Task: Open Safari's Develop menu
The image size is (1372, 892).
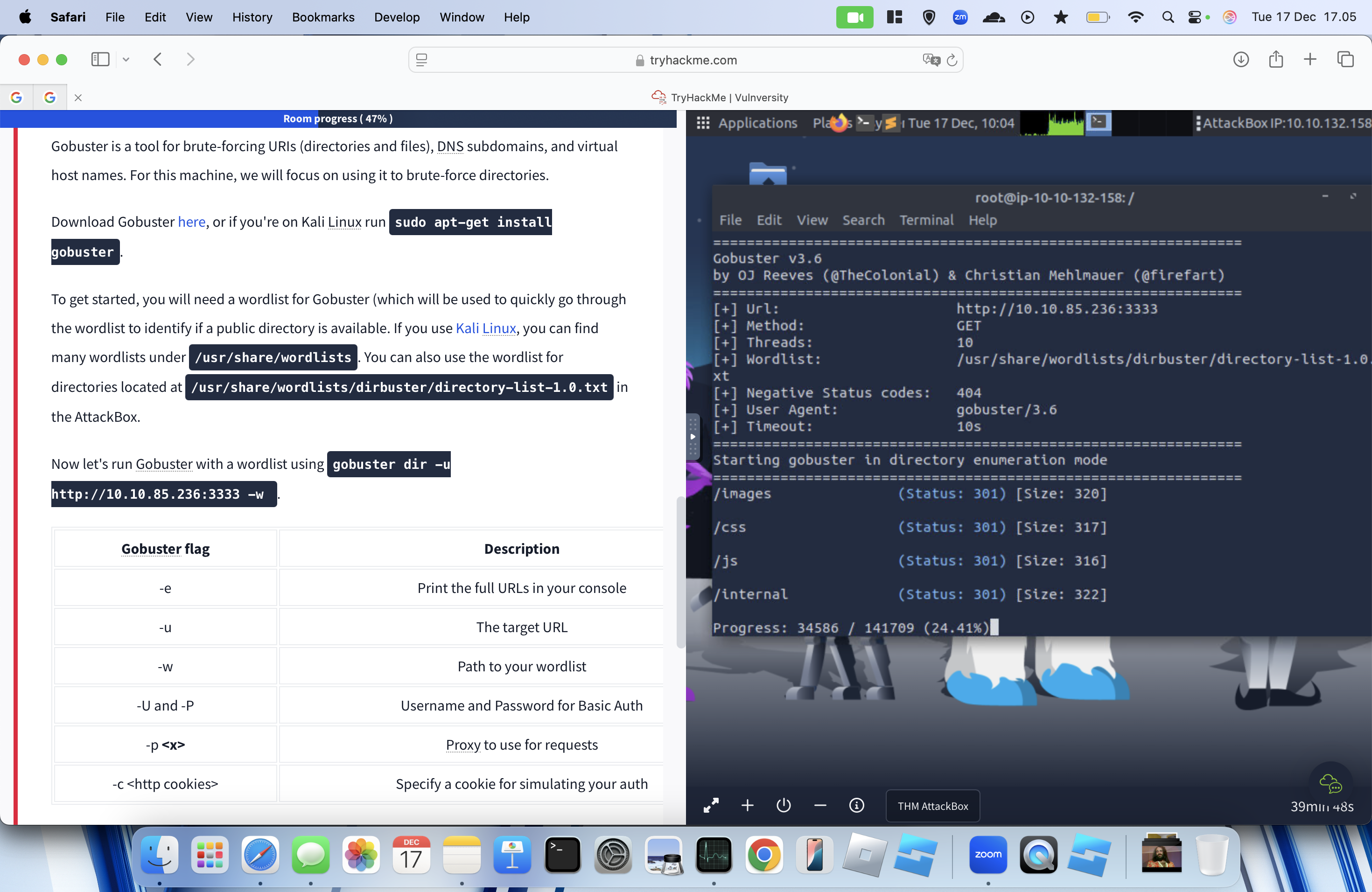Action: 397,17
